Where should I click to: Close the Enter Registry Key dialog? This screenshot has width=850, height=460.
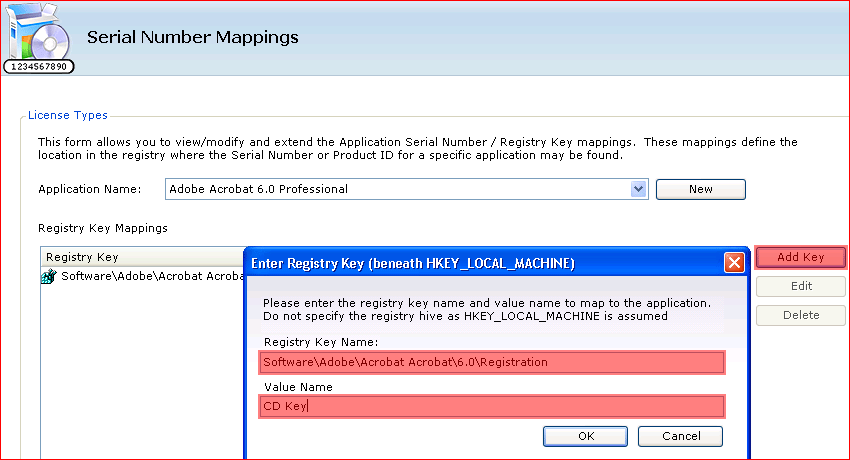734,263
